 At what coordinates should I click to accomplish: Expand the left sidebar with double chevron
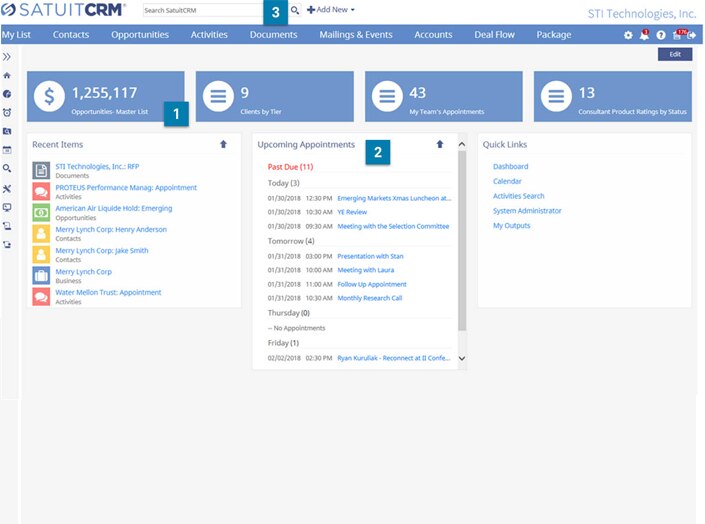7,57
